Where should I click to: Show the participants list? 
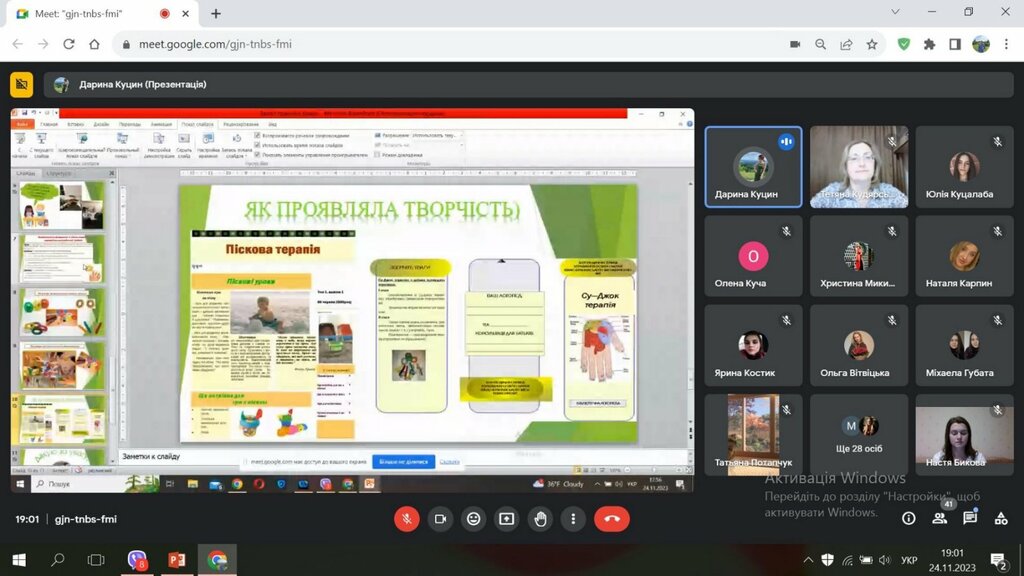[x=939, y=518]
